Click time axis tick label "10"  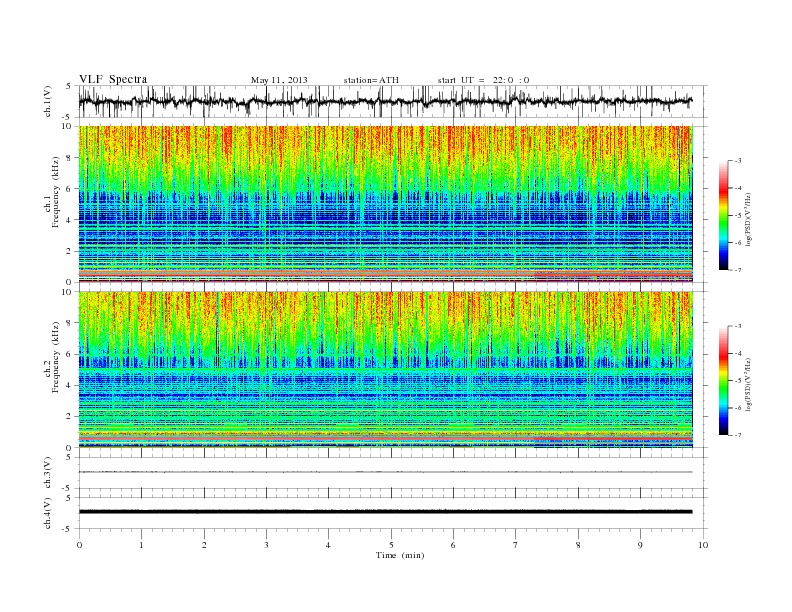(703, 545)
